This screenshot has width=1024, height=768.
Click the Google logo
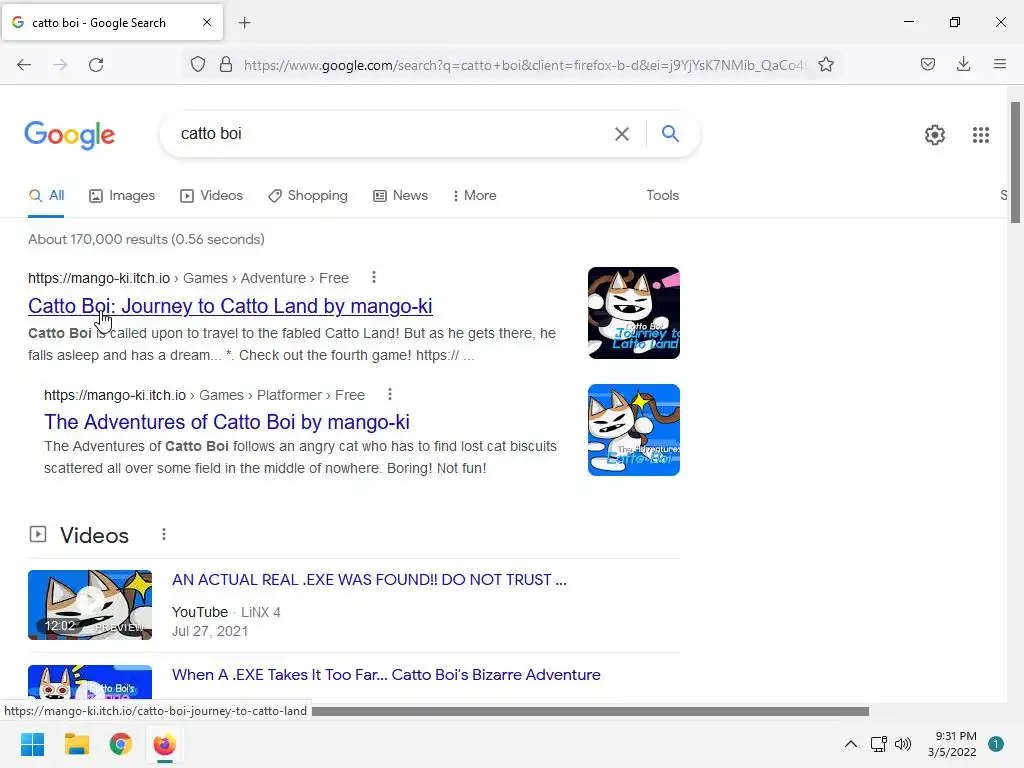tap(69, 135)
